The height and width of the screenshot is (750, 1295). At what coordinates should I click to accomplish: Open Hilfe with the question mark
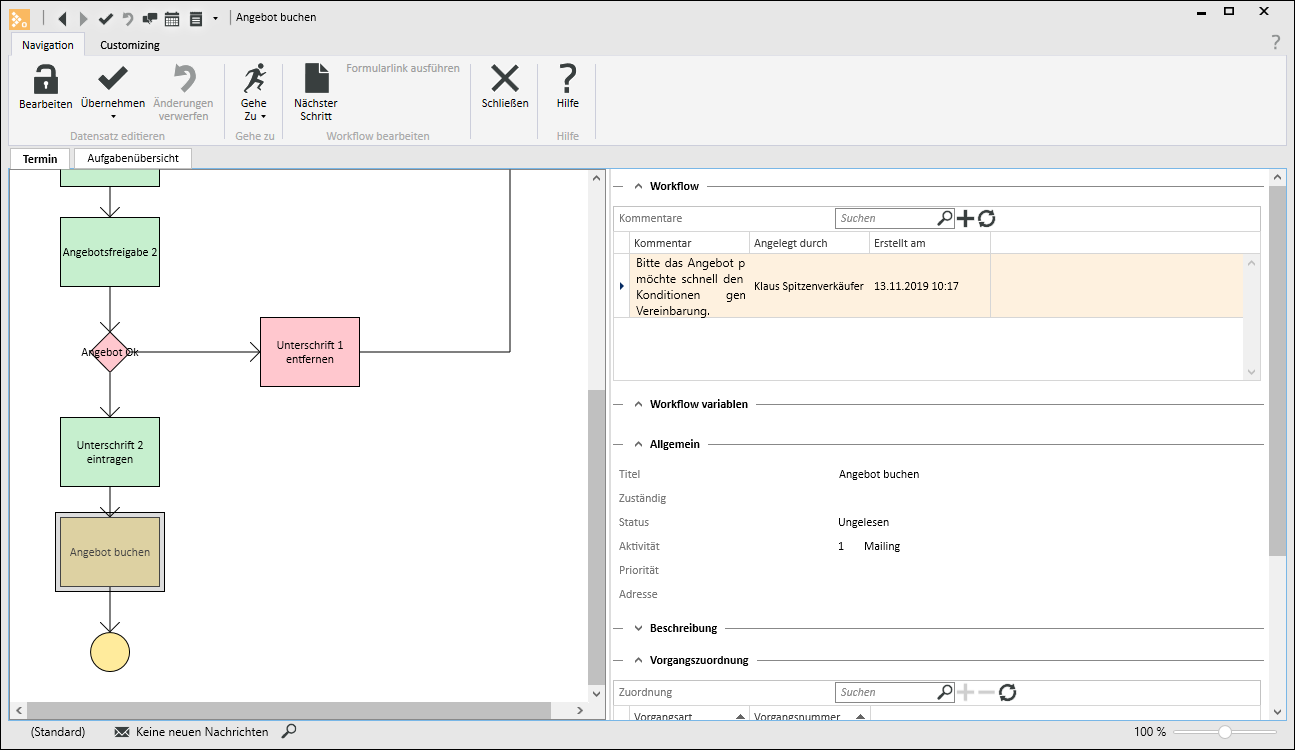568,79
